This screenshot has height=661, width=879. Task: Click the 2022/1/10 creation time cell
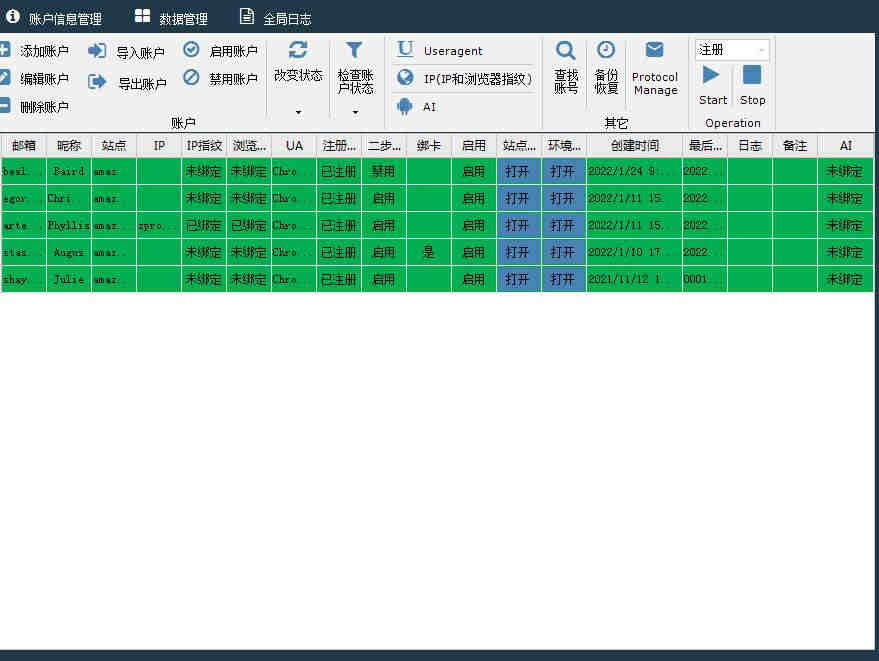635,252
